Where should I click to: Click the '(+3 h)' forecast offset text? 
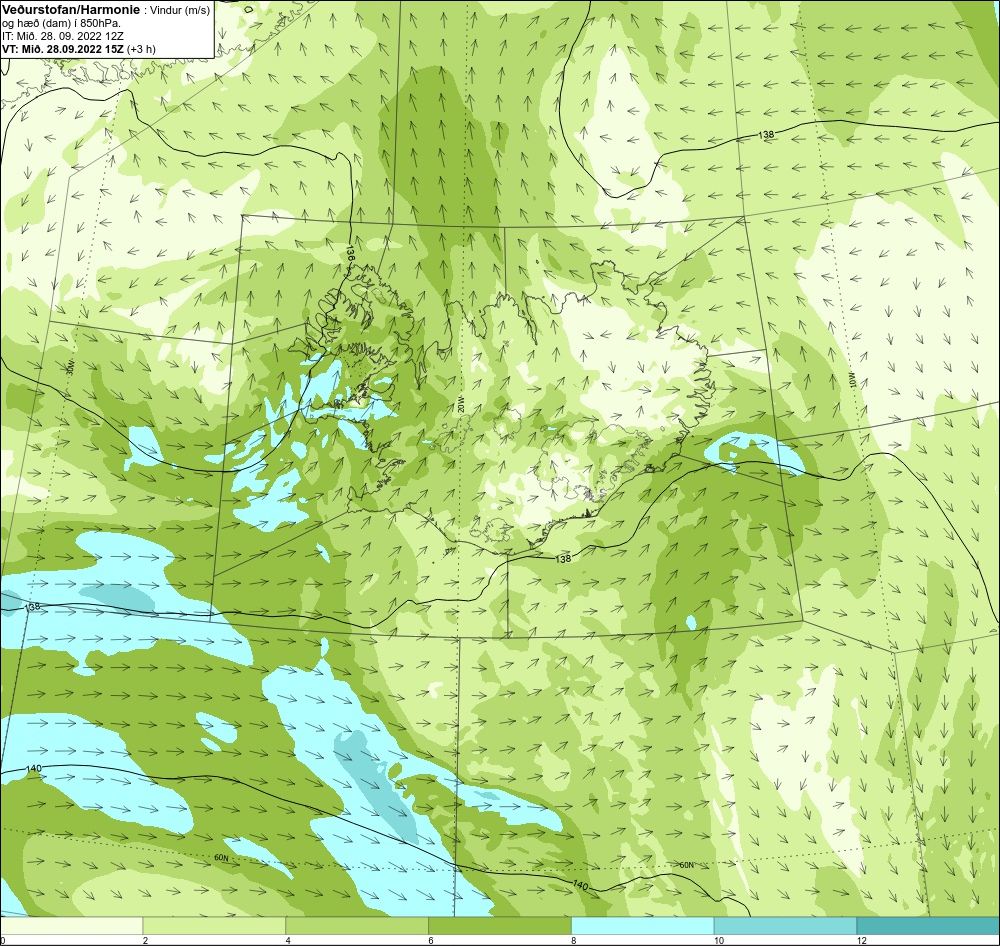(141, 49)
